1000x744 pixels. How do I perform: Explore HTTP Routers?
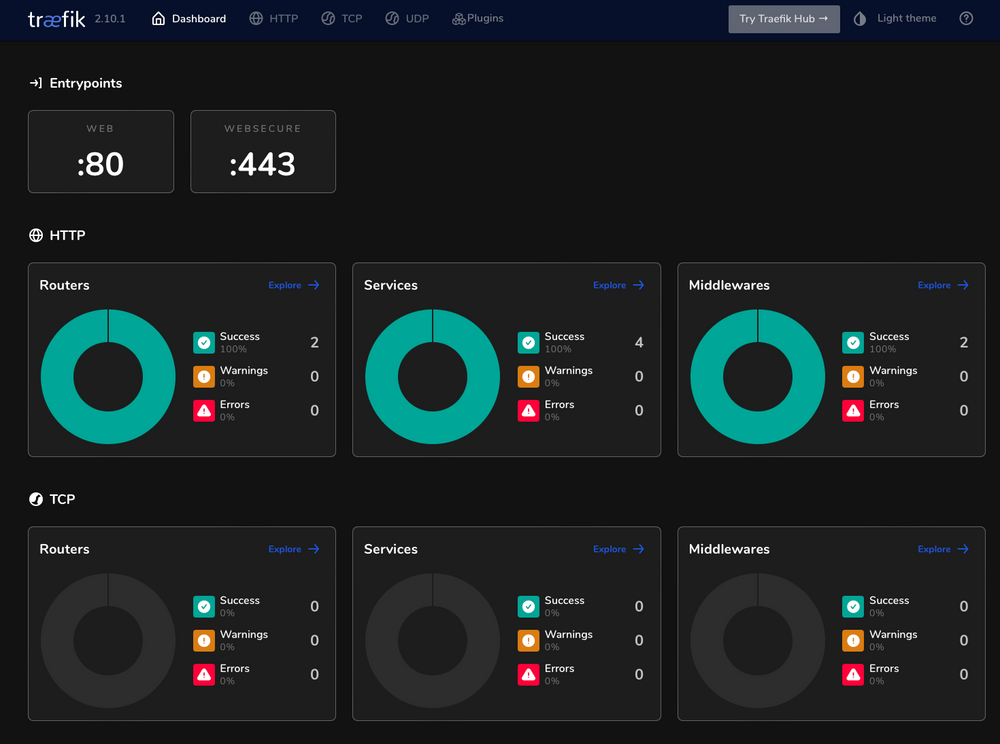(x=293, y=285)
